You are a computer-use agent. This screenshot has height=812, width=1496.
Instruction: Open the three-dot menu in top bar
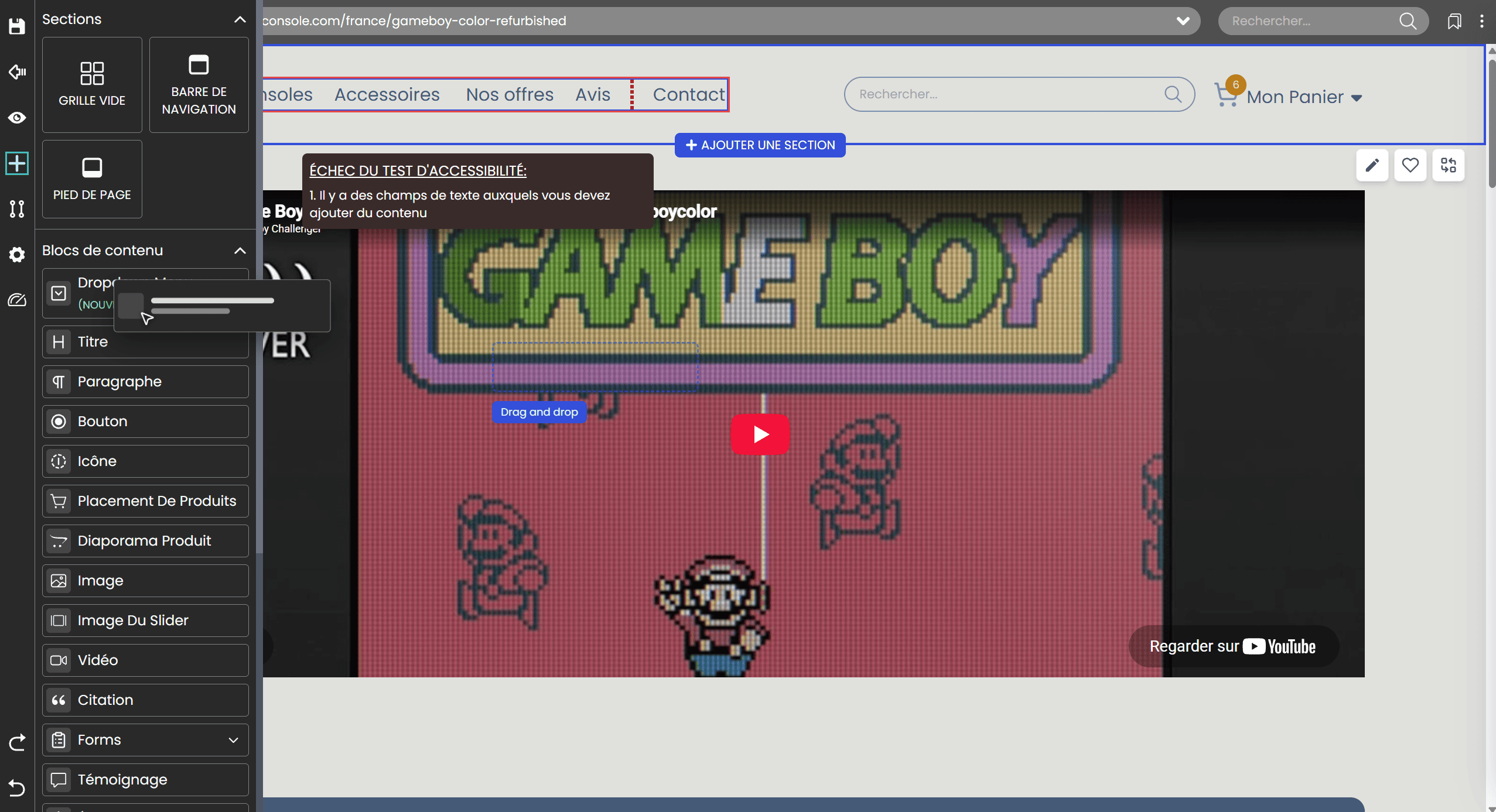click(1482, 21)
